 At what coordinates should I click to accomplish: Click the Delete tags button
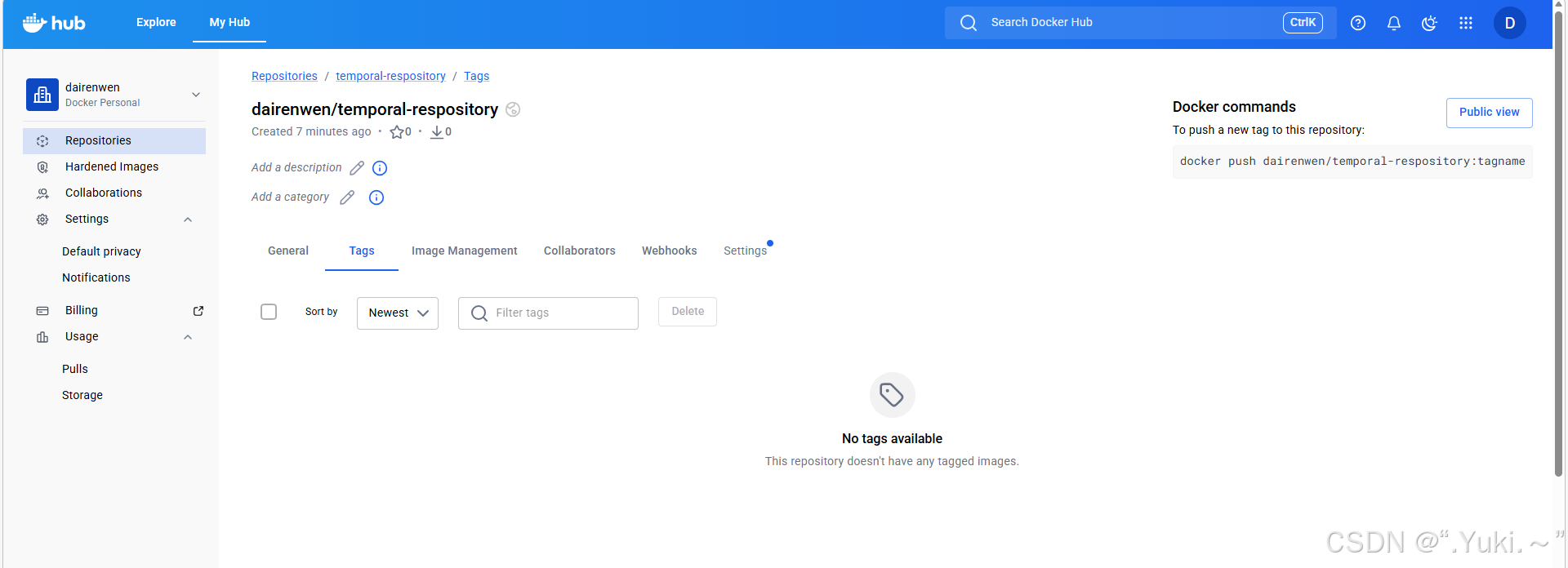tap(688, 312)
